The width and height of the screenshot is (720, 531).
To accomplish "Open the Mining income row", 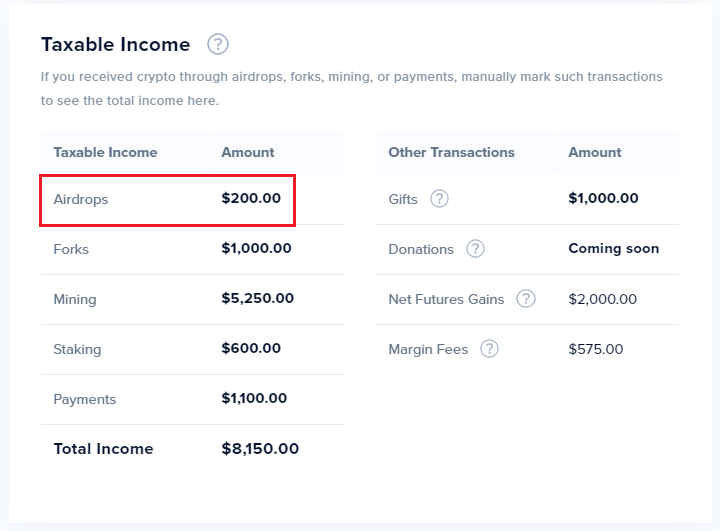I will 75,299.
